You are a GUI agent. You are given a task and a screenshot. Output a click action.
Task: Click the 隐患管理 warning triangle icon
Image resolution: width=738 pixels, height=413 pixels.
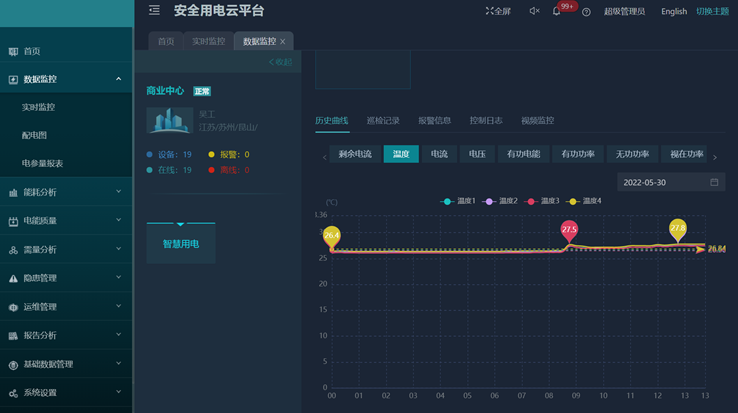(x=13, y=278)
